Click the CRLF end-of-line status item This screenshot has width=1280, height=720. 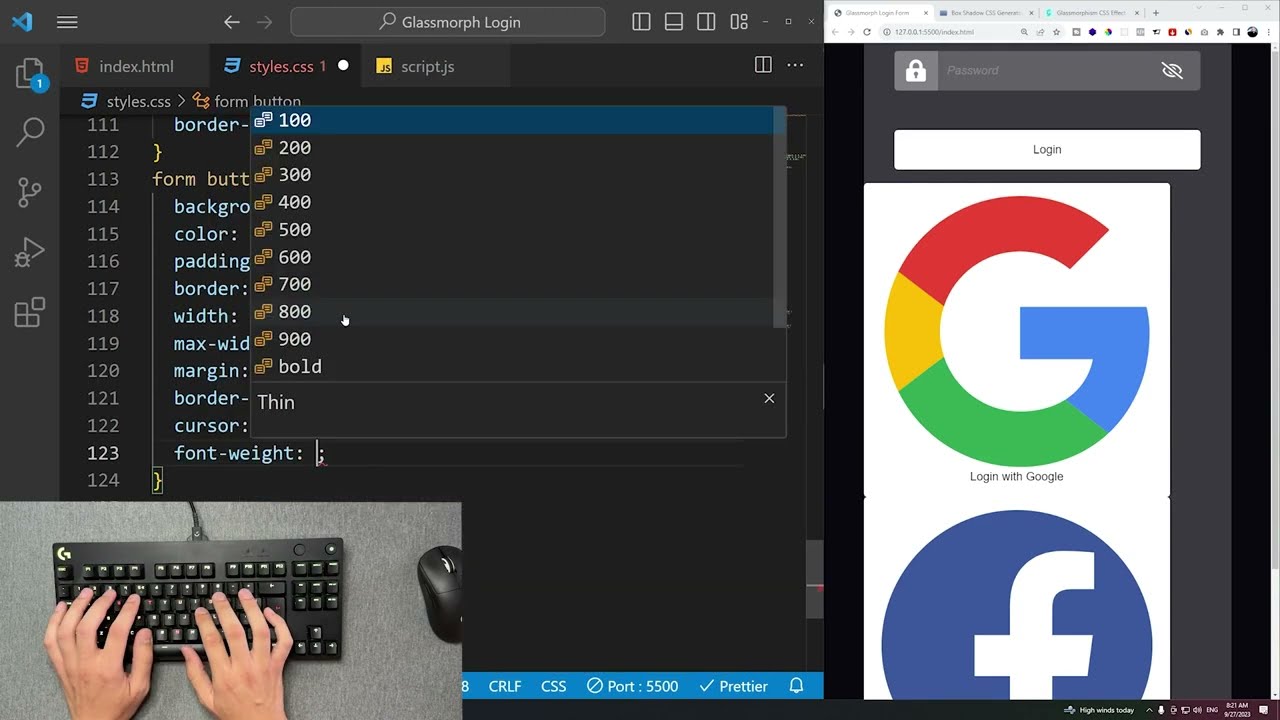pos(505,686)
